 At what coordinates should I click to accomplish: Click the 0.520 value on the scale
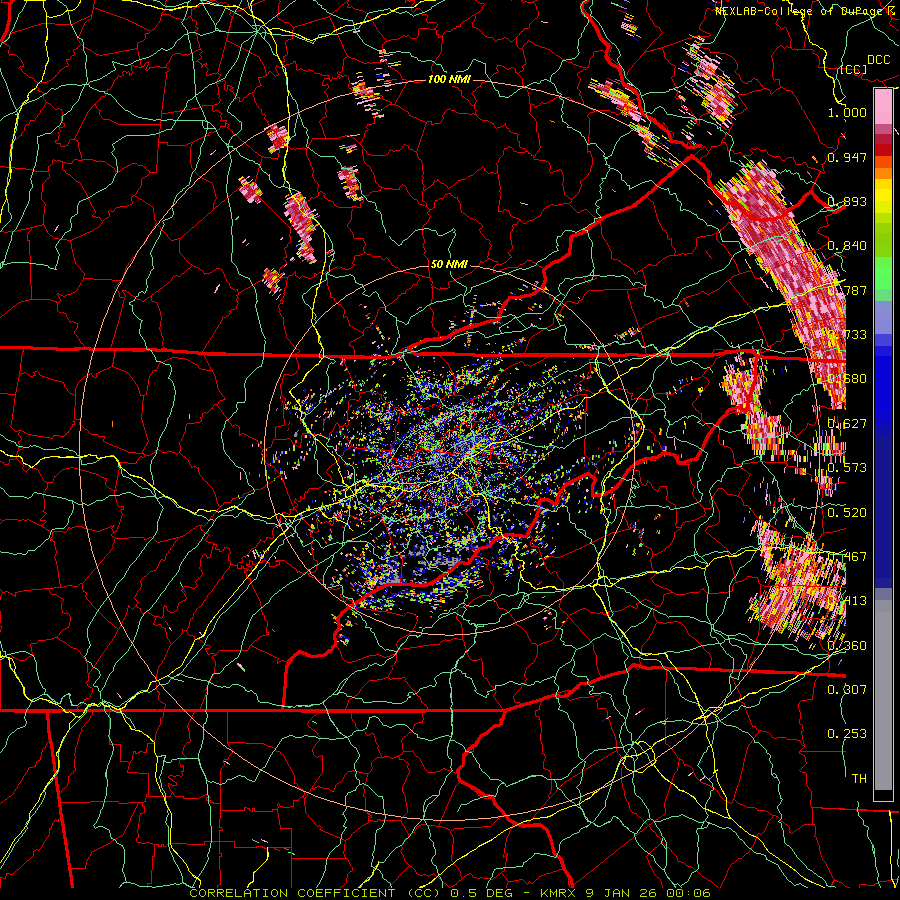click(x=847, y=513)
